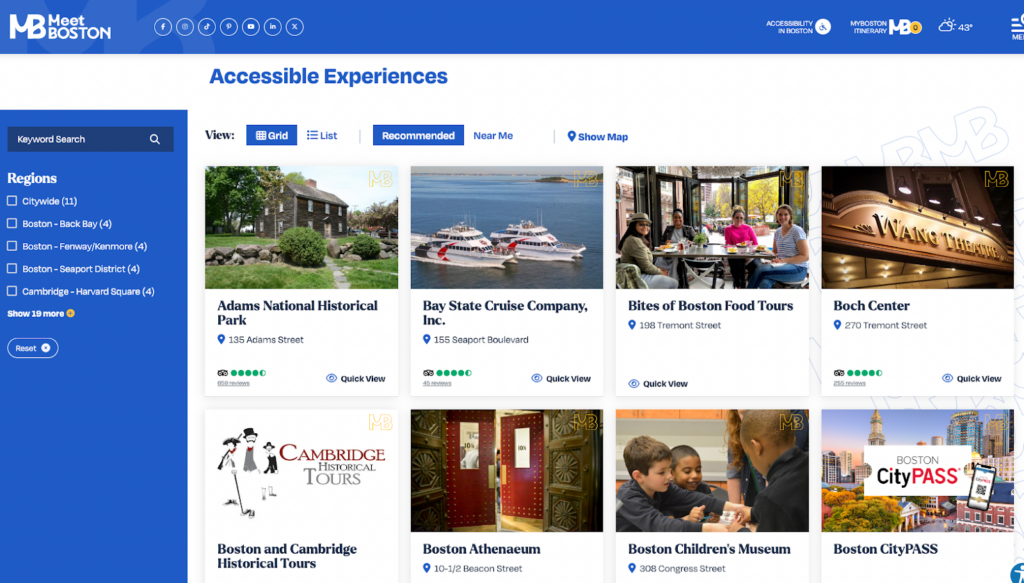Open the Facebook social icon
Image resolution: width=1024 pixels, height=583 pixels.
tap(163, 27)
